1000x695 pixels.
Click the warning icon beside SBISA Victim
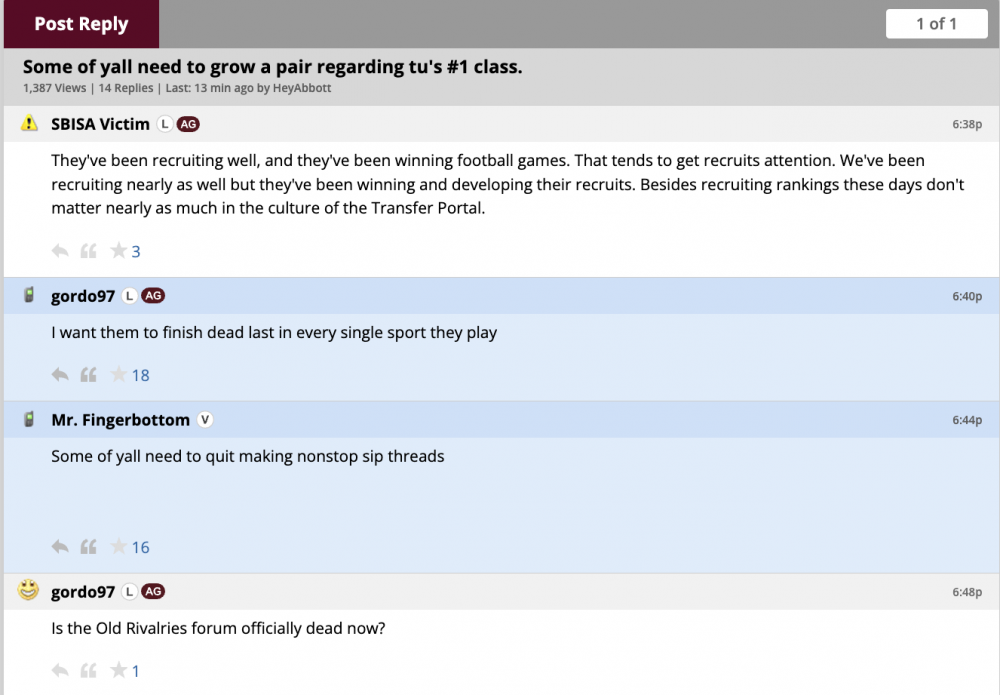[x=29, y=124]
